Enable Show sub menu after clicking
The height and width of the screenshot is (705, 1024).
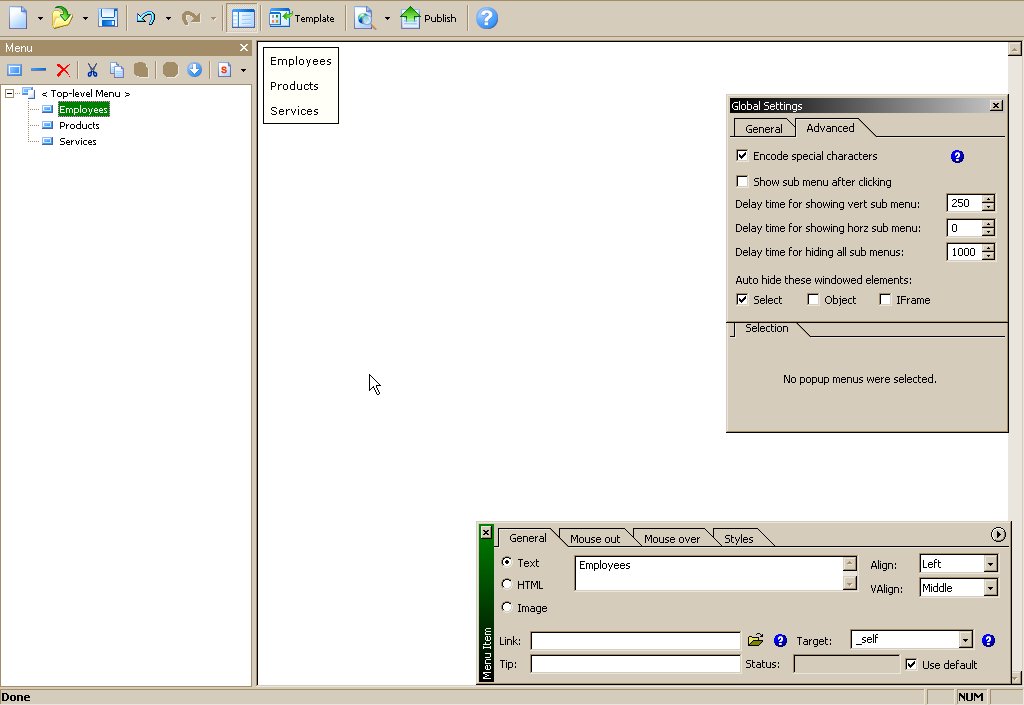[x=742, y=181]
